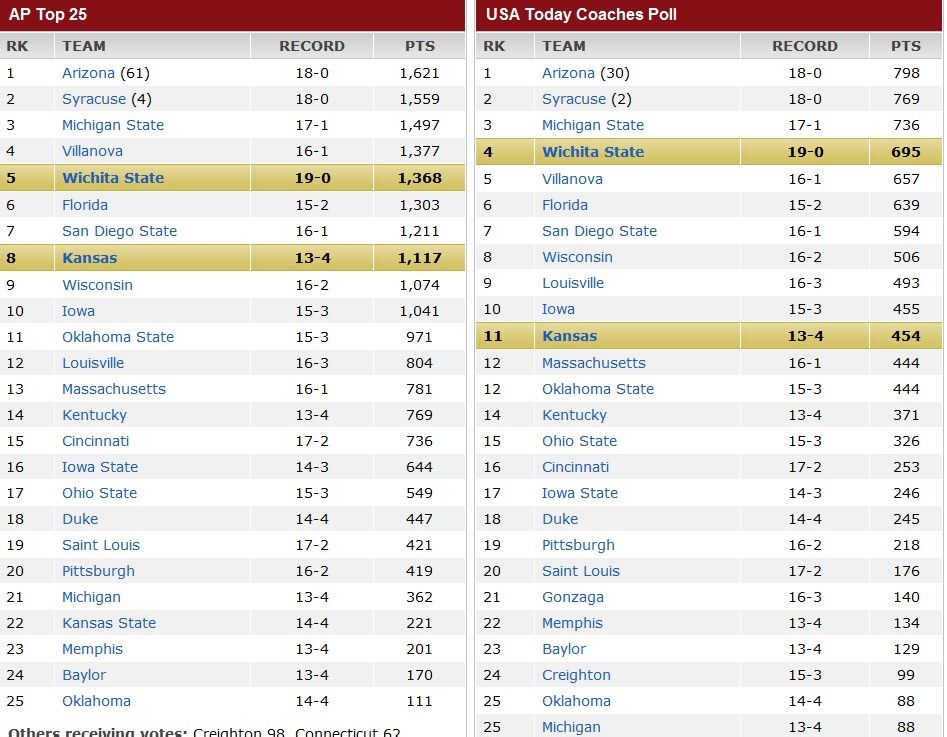947x737 pixels.
Task: Open the Kansas State team link
Action: (x=109, y=623)
